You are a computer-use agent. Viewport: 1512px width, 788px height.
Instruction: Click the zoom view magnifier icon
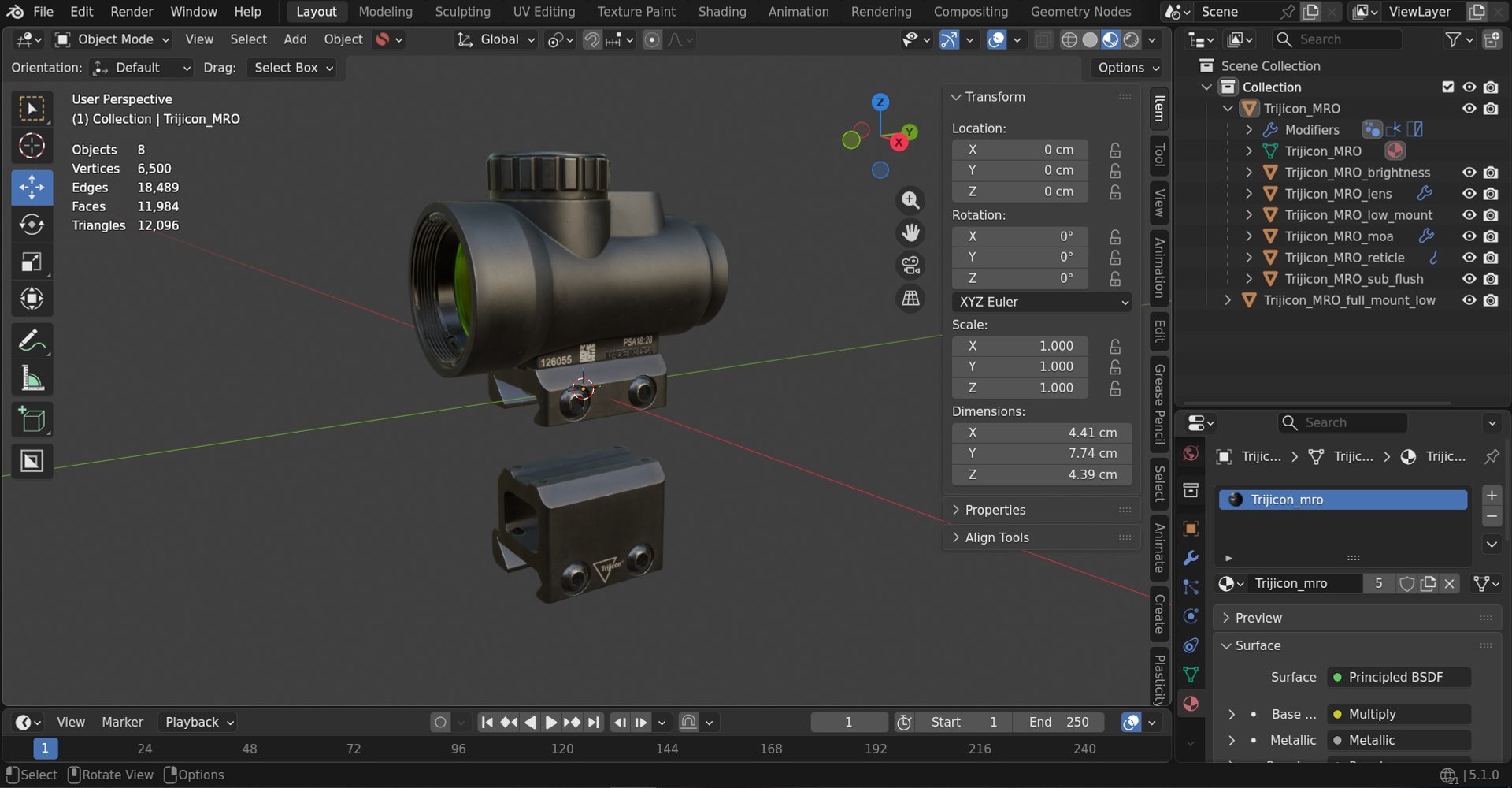[910, 200]
